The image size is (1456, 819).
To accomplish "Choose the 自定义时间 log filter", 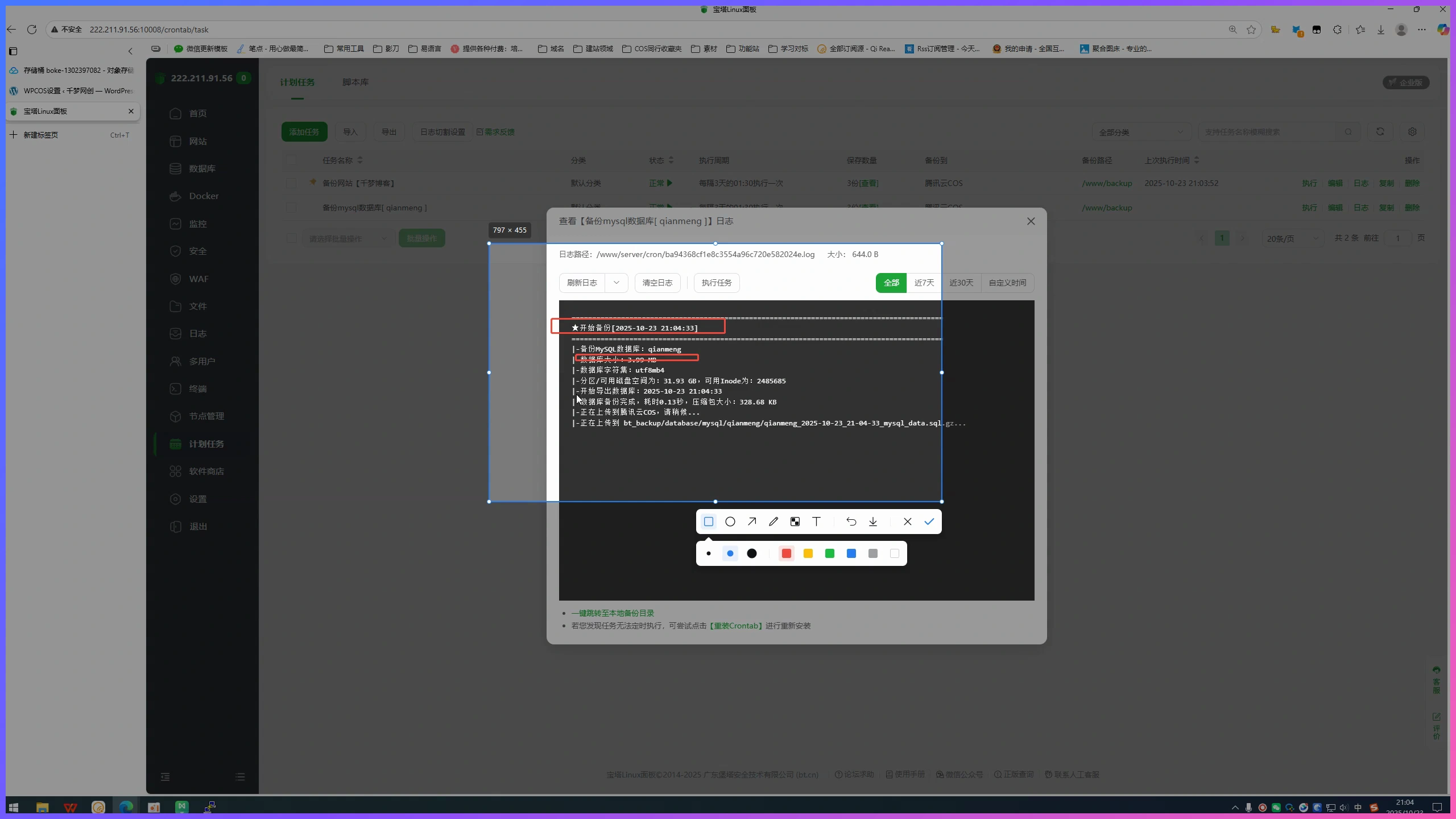I will click(1007, 283).
